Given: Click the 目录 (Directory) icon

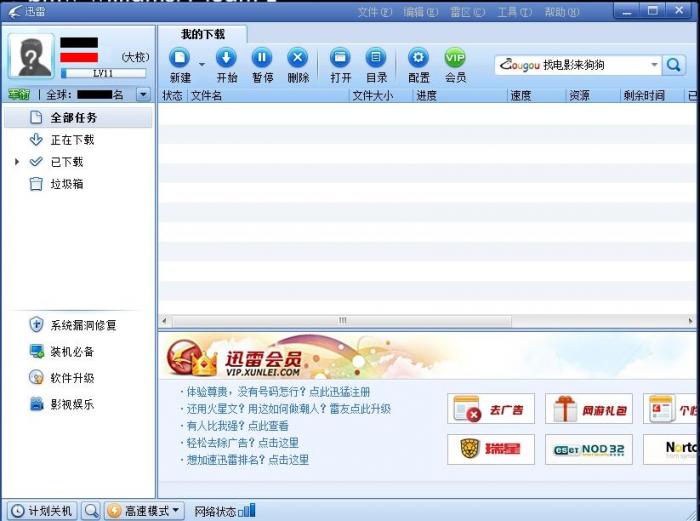Looking at the screenshot, I should click(x=376, y=58).
